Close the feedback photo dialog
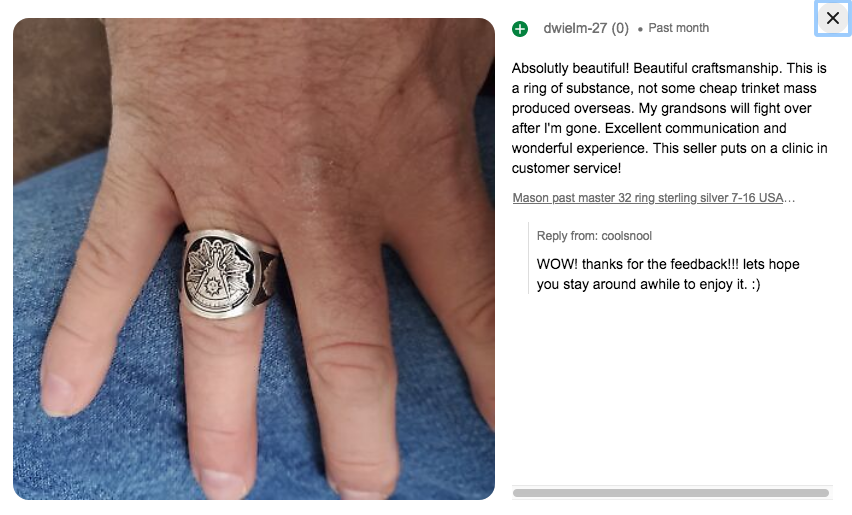The width and height of the screenshot is (852, 515). pos(832,18)
